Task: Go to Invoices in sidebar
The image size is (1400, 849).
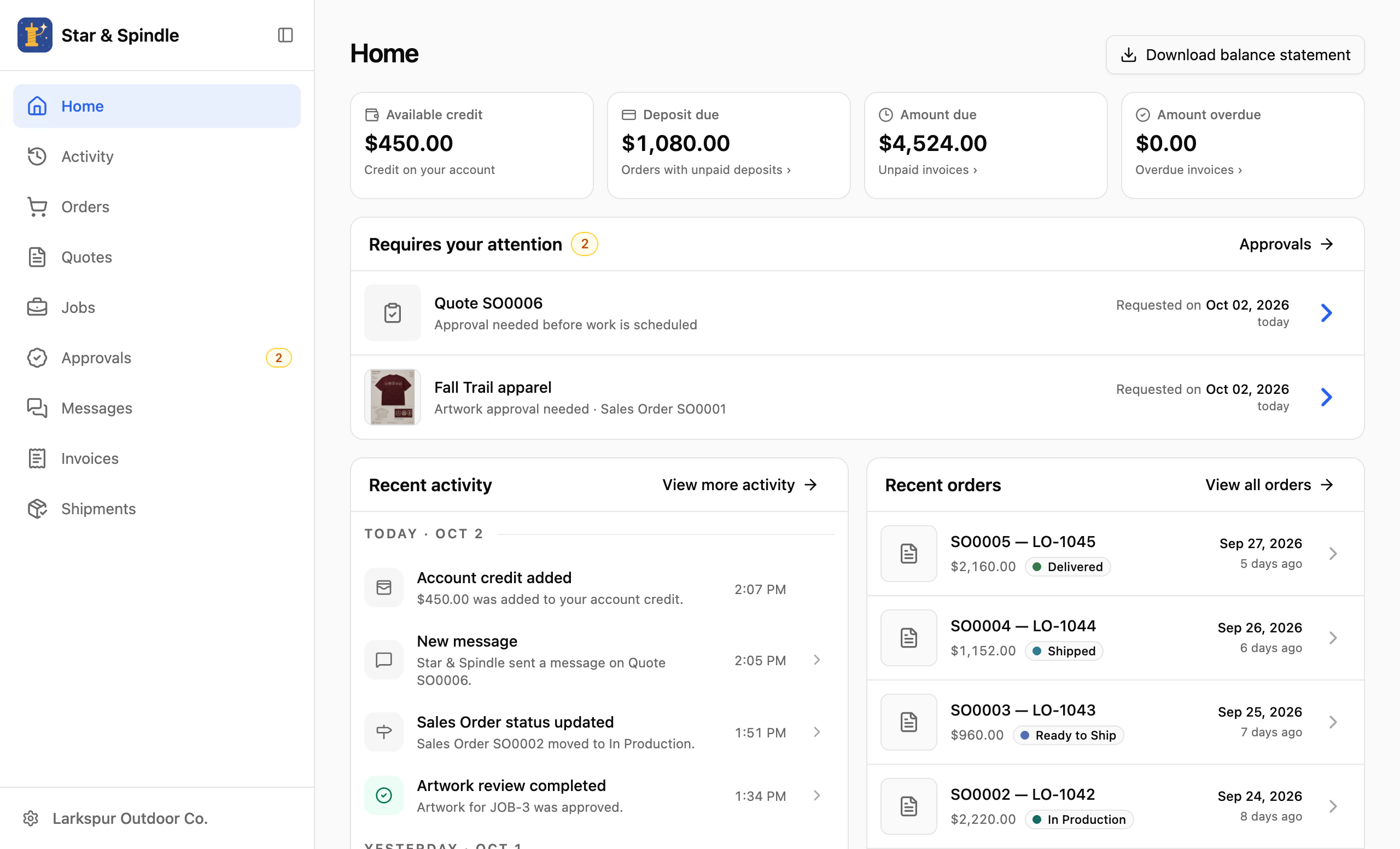Action: (x=157, y=458)
